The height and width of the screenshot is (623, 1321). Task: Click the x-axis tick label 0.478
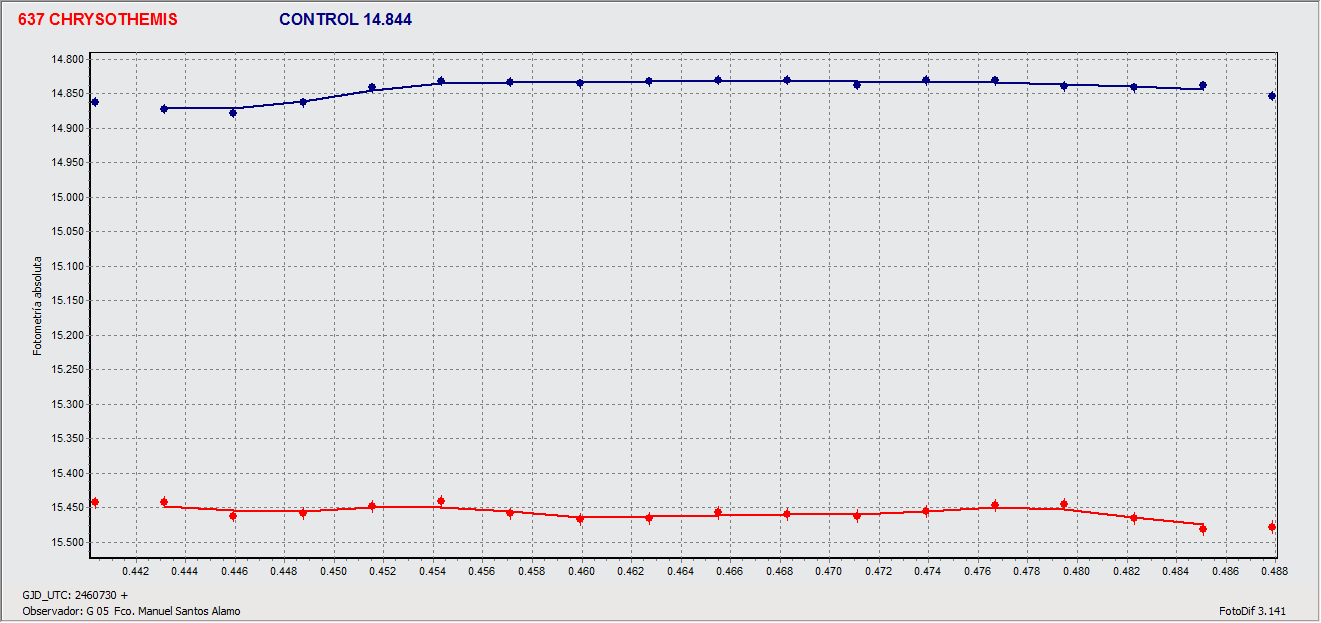(x=1027, y=572)
